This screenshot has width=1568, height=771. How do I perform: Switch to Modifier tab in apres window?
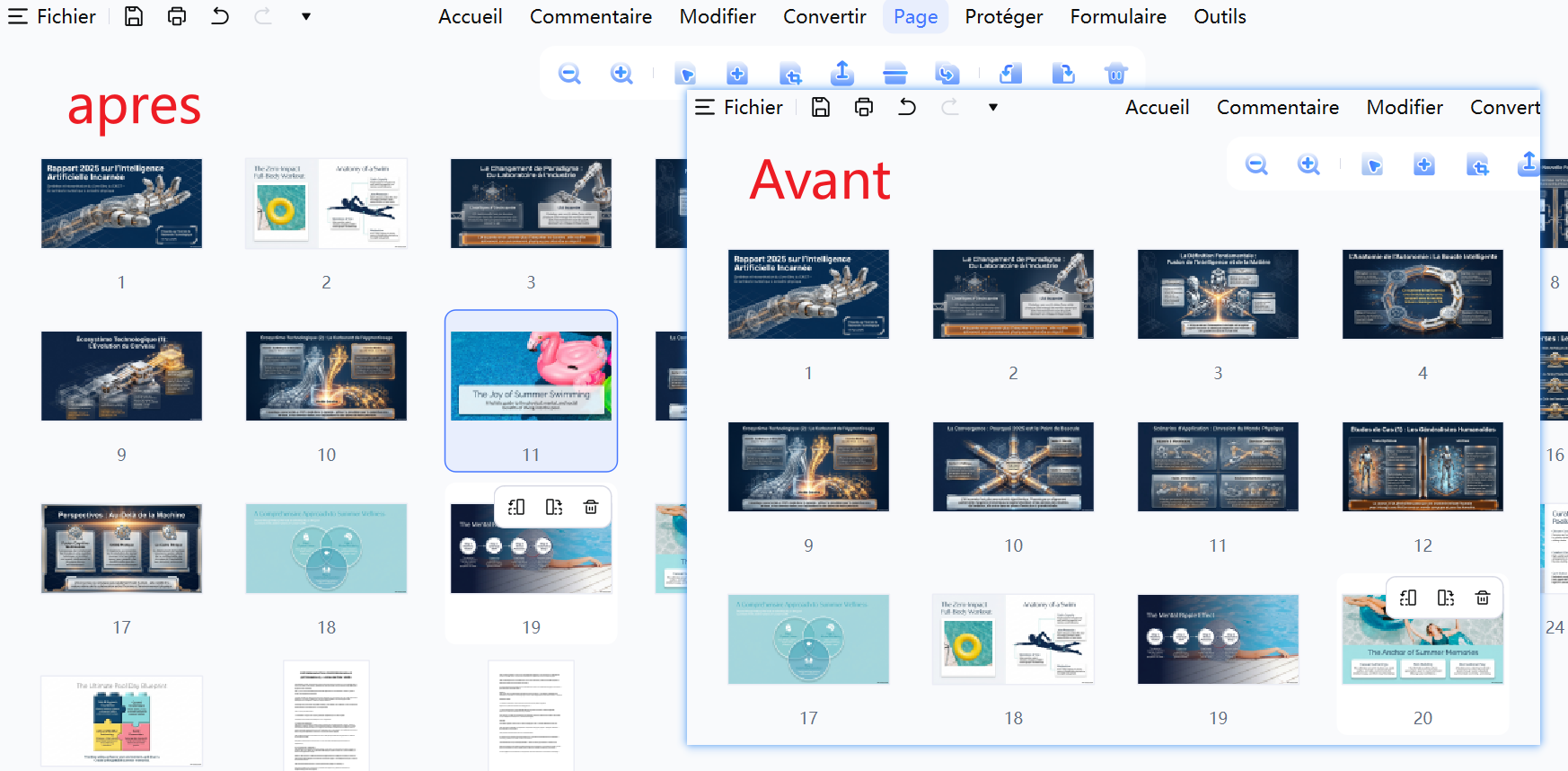(718, 16)
